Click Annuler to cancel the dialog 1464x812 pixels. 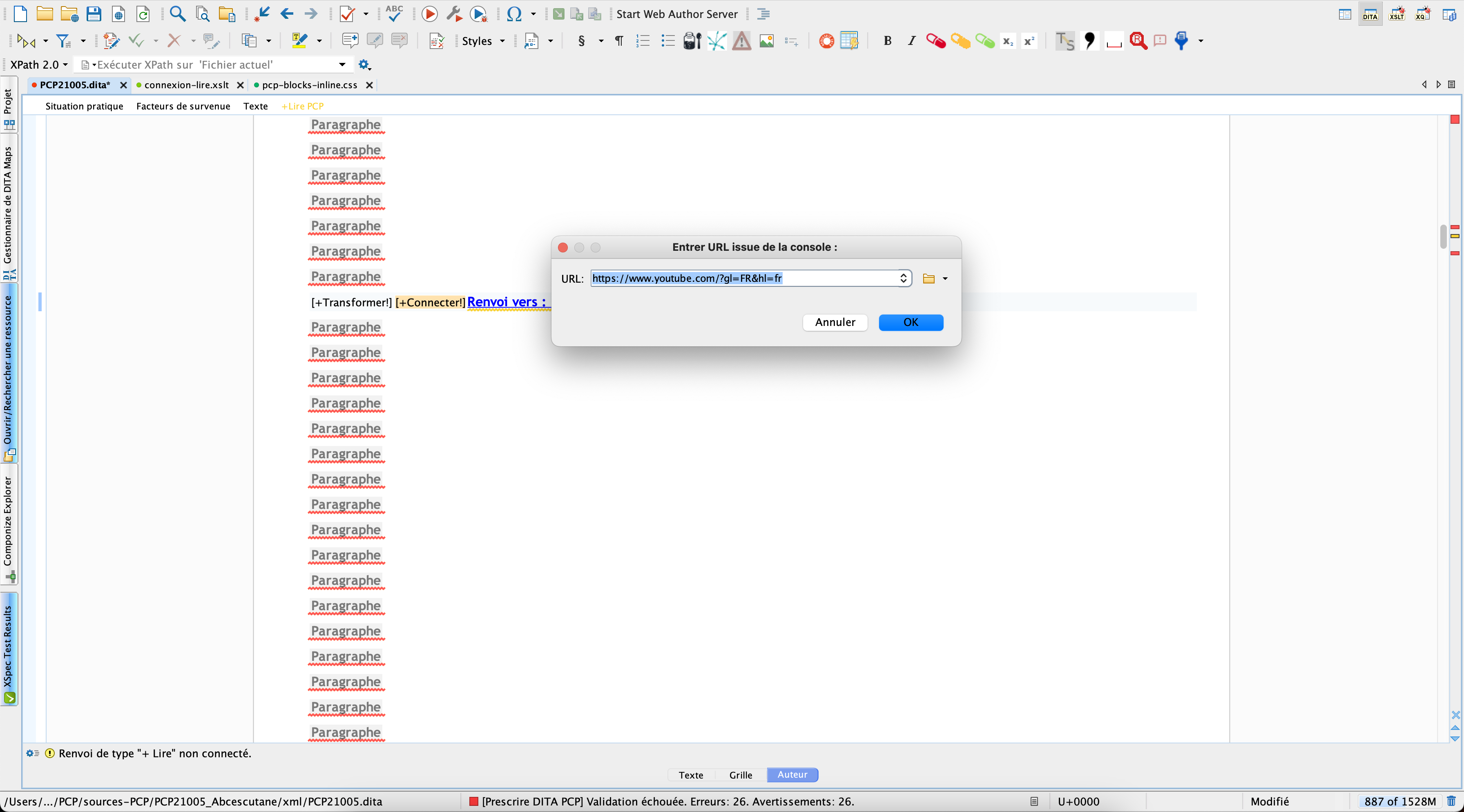(835, 322)
